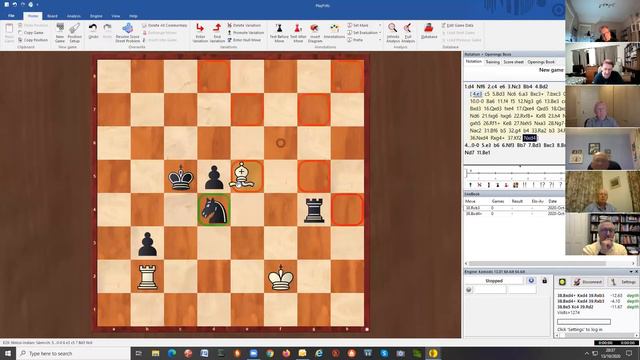
Task: Click the ?! annotation symbol button
Action: point(551,185)
